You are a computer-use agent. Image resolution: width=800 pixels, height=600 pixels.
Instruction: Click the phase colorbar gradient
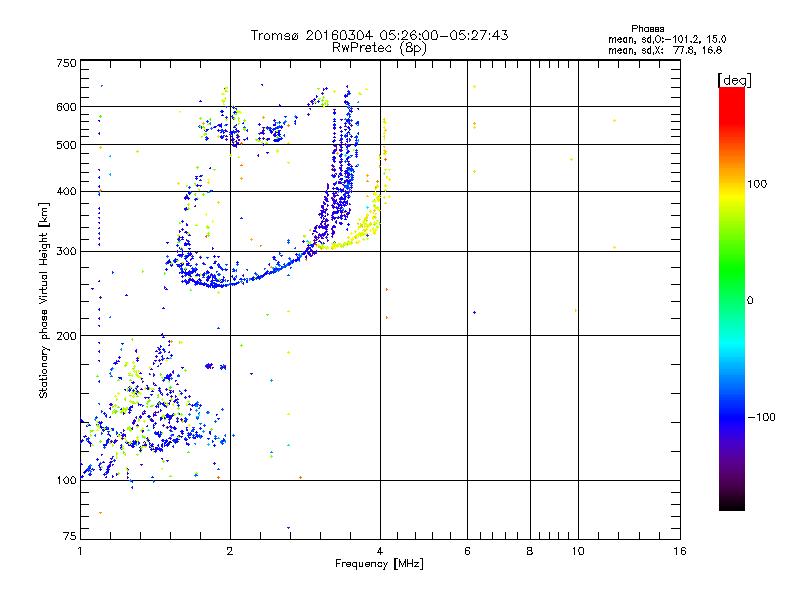pos(732,299)
